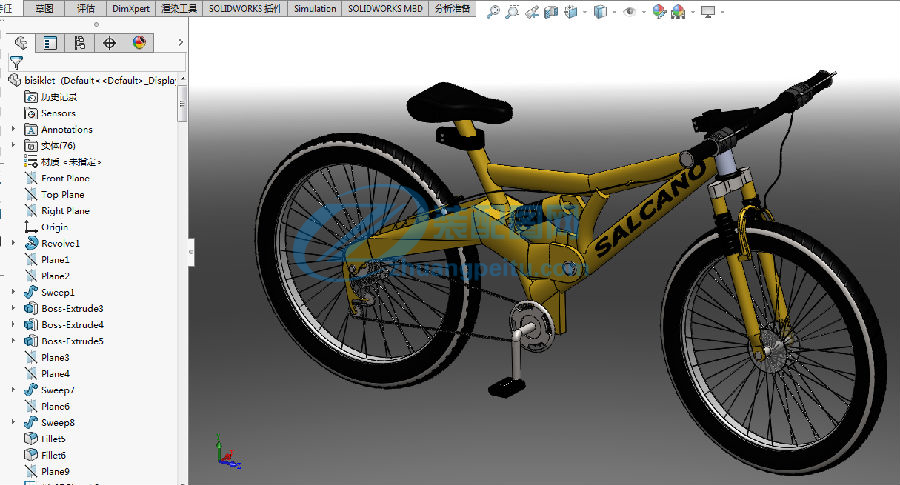Click the Apply Scene icon
Screen dimensions: 900x485
(678, 11)
